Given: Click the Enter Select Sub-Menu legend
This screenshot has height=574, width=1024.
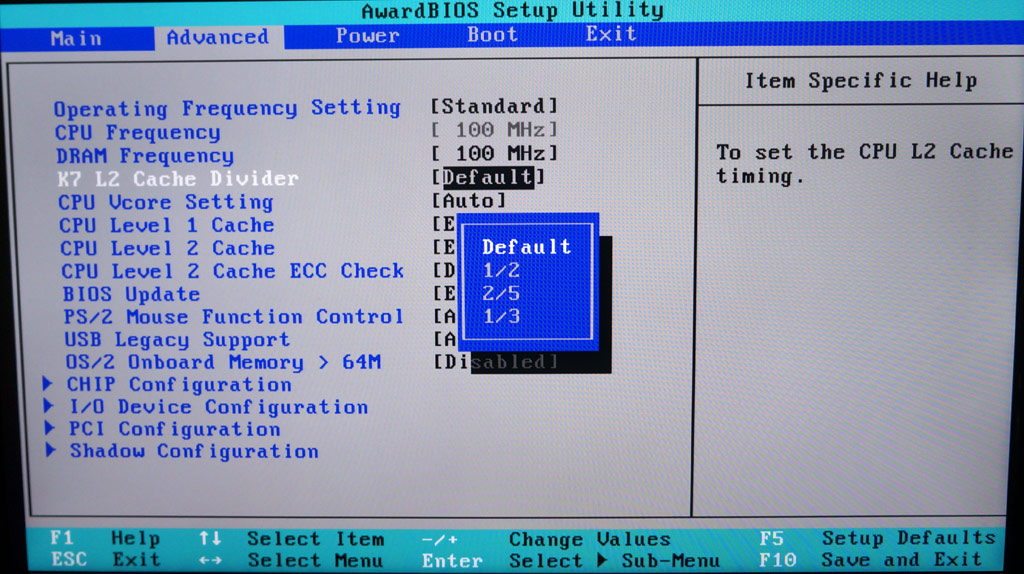Looking at the screenshot, I should tap(571, 560).
